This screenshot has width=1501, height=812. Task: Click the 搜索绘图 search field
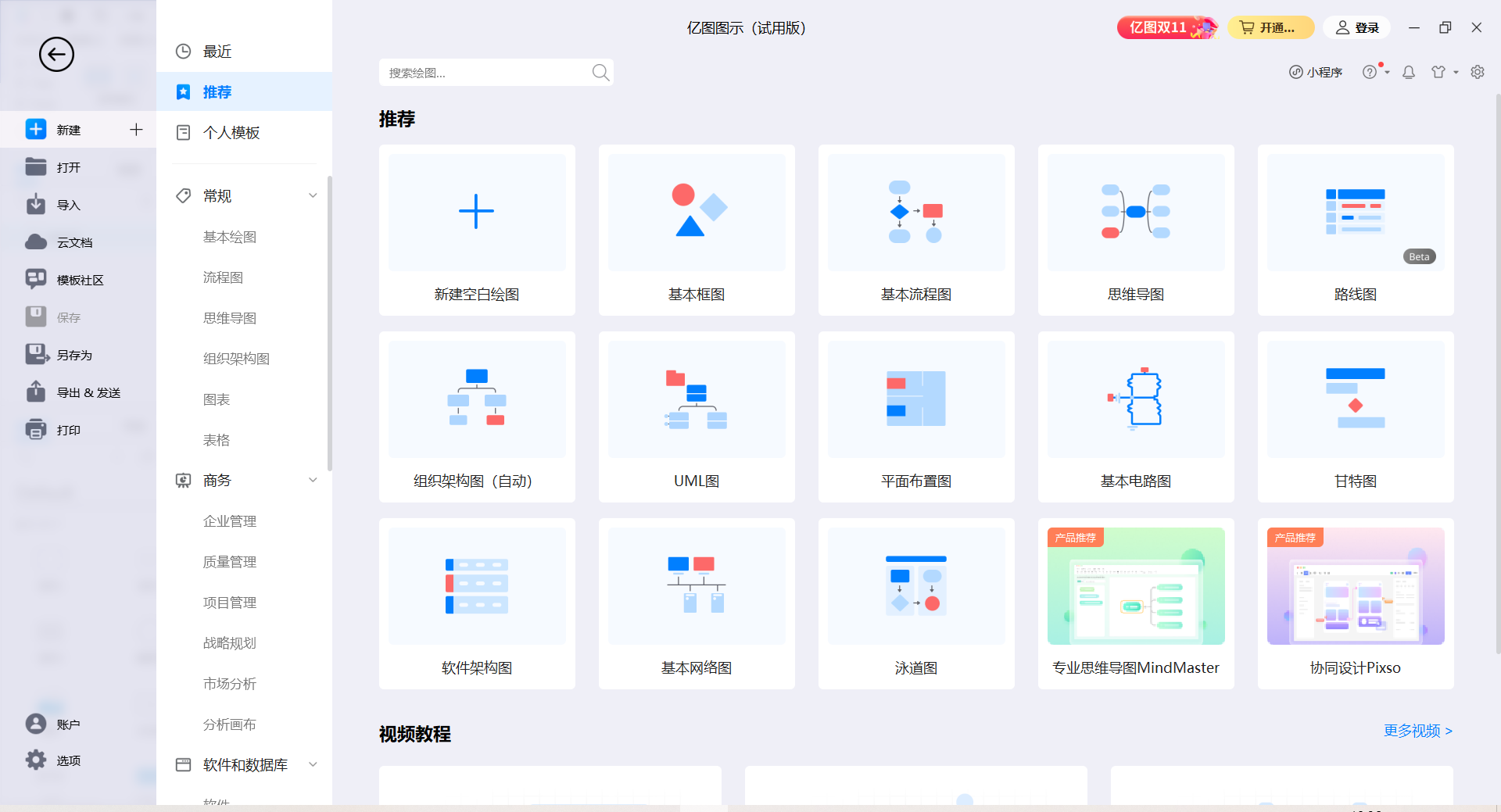496,73
